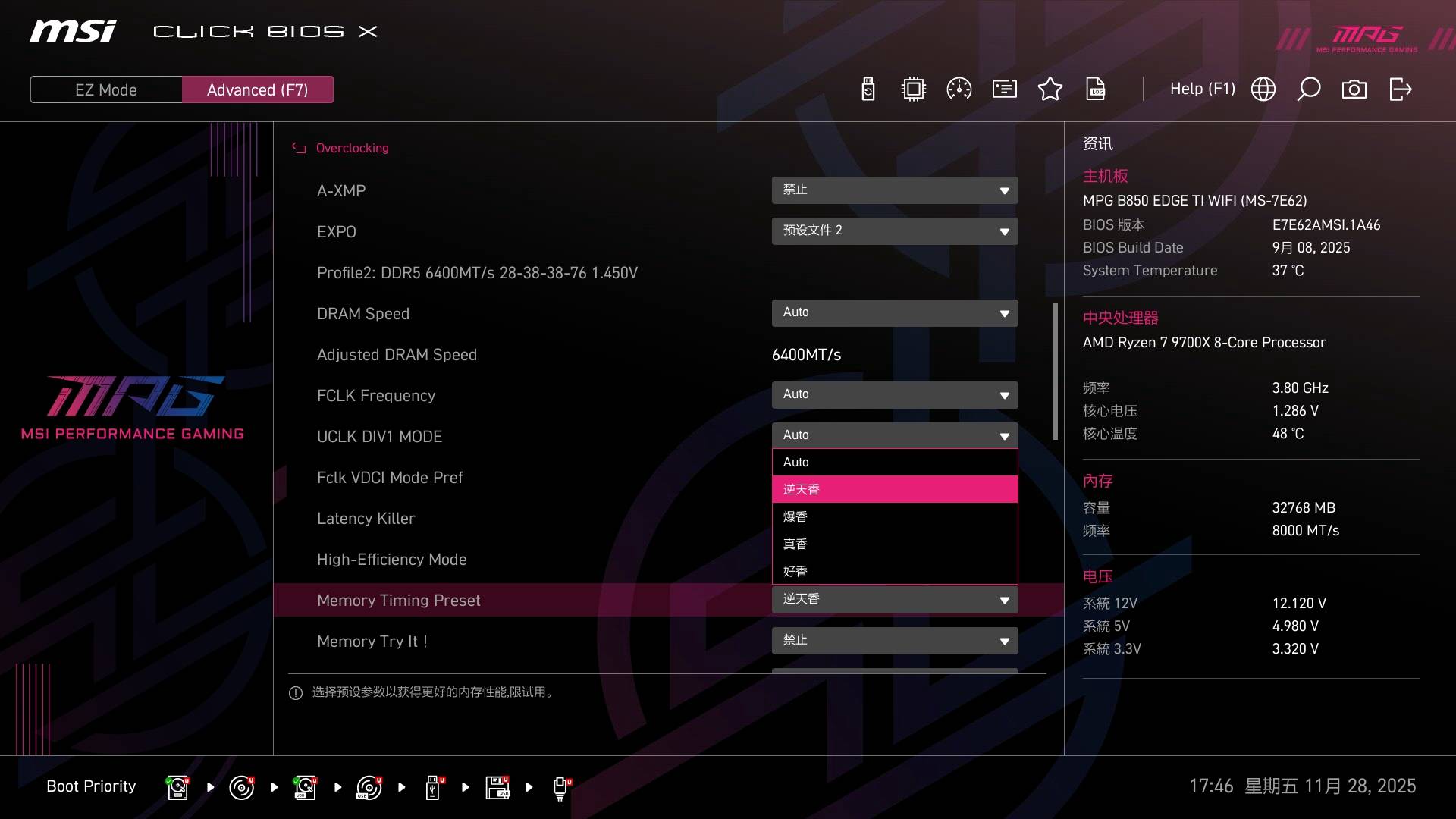The height and width of the screenshot is (819, 1456).
Task: Open the Memory Try It ! dropdown
Action: pos(895,641)
